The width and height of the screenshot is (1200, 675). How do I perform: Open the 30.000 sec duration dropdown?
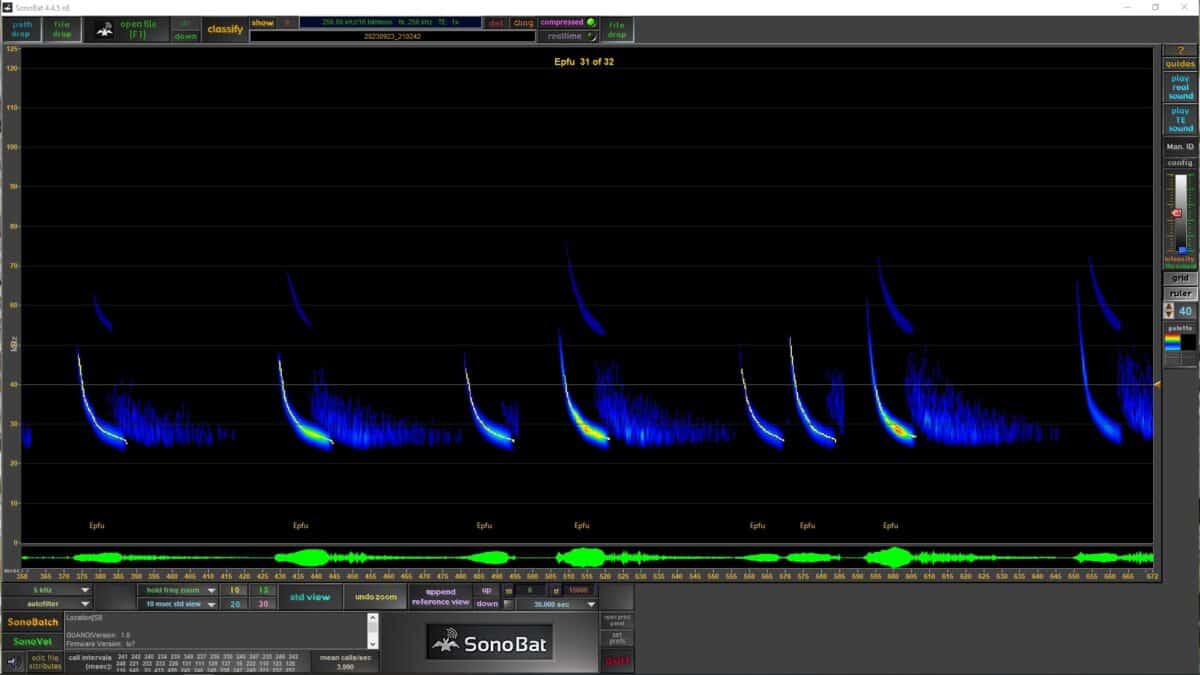pyautogui.click(x=556, y=603)
